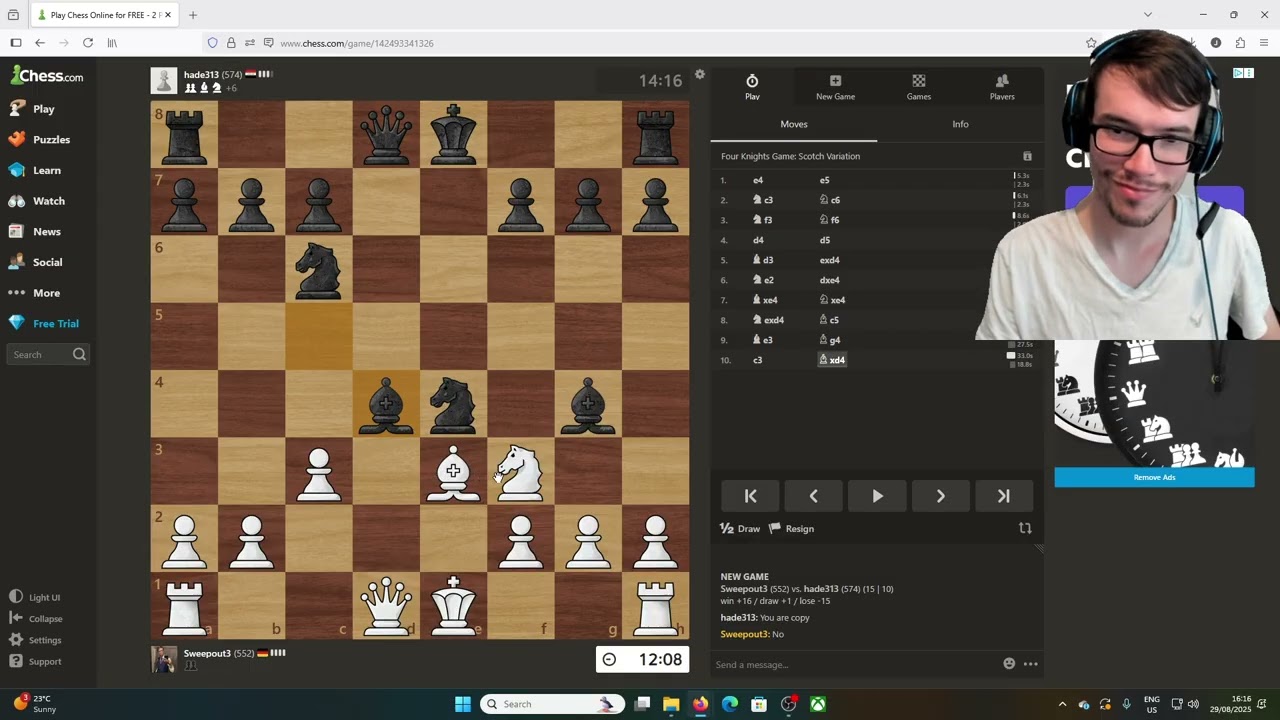This screenshot has width=1280, height=720.
Task: Step forward one move
Action: tap(940, 496)
